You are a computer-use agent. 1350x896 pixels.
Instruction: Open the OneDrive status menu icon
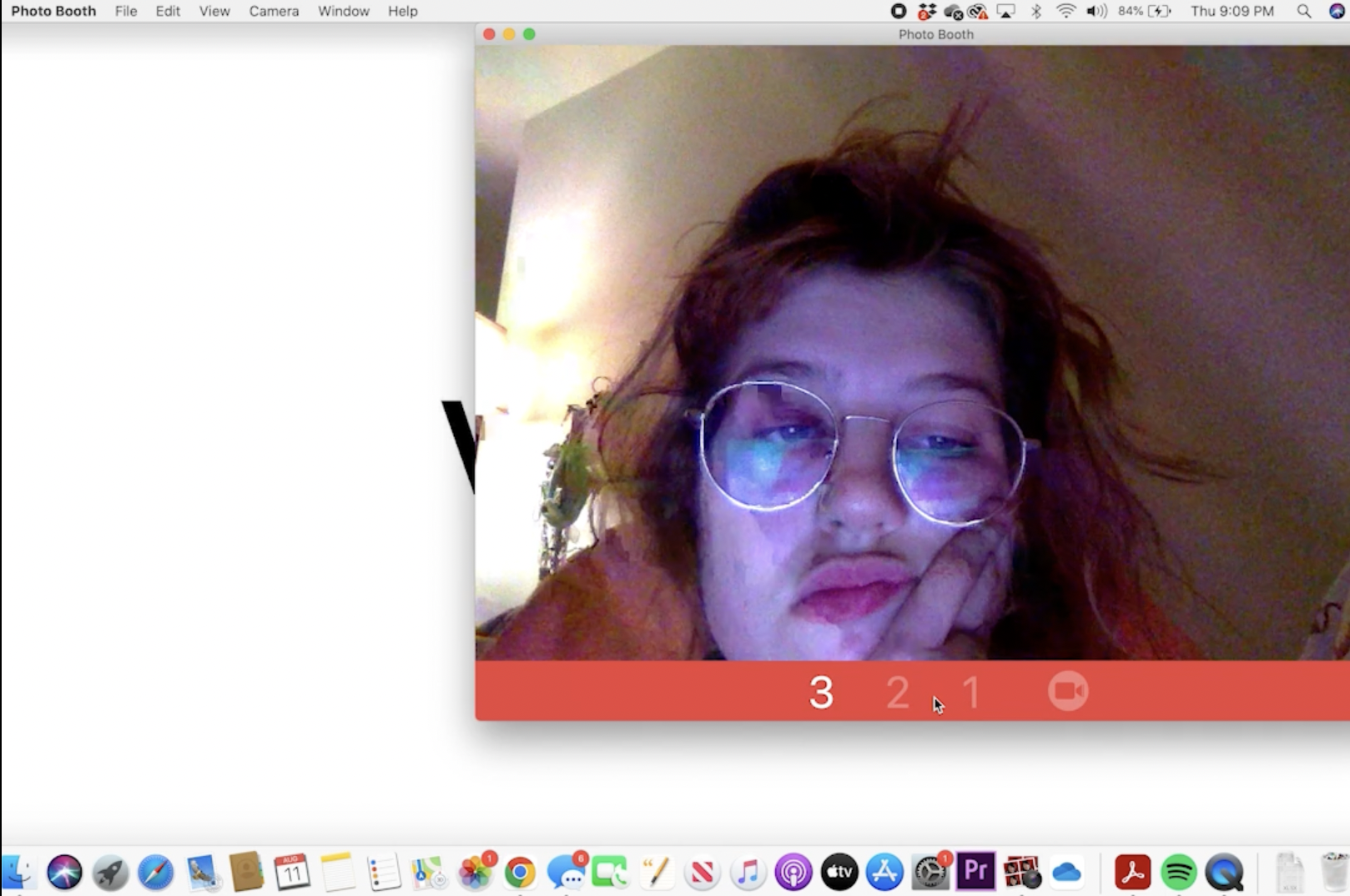(953, 11)
